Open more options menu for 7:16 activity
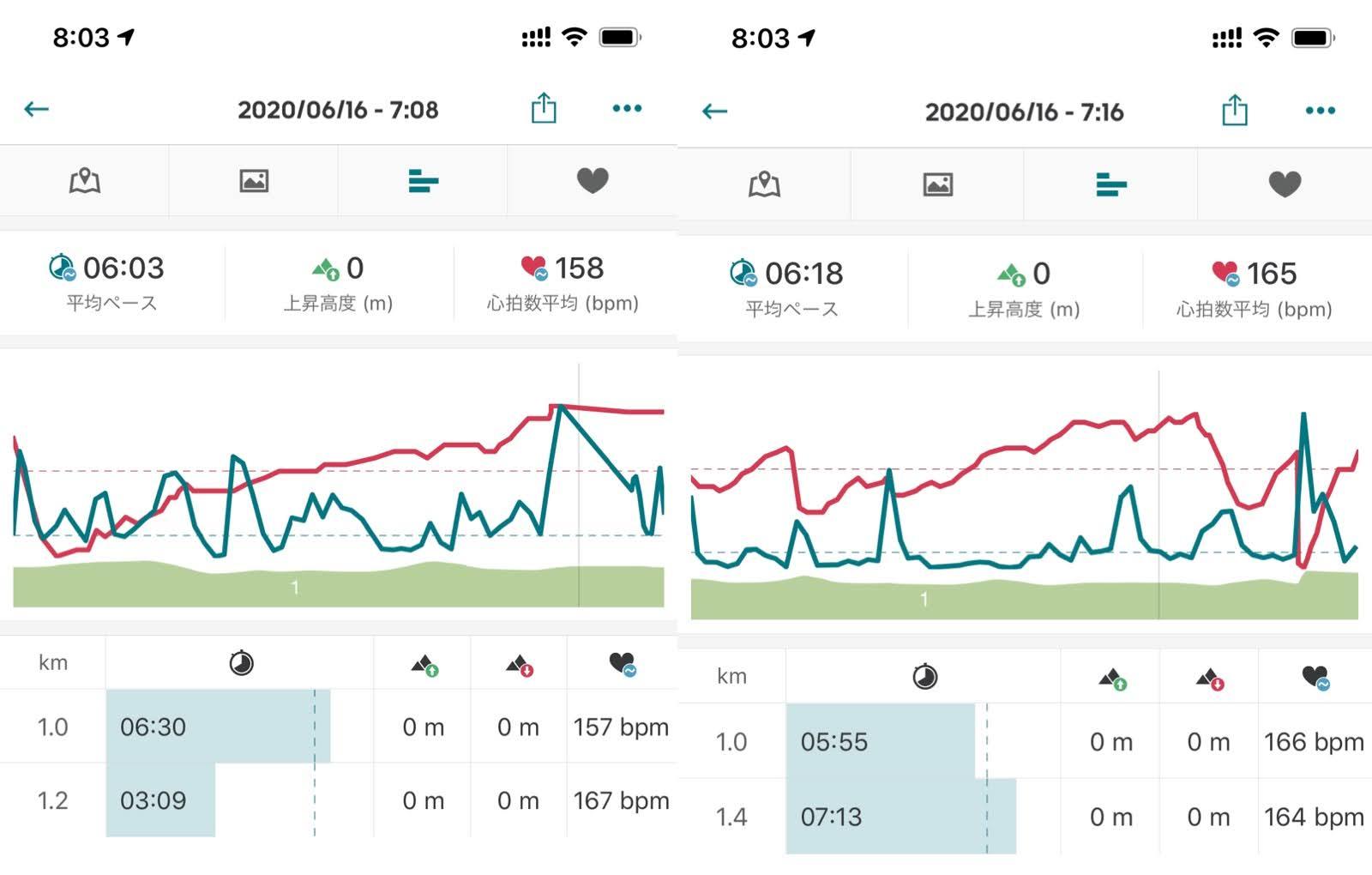1372x875 pixels. coord(1320,111)
